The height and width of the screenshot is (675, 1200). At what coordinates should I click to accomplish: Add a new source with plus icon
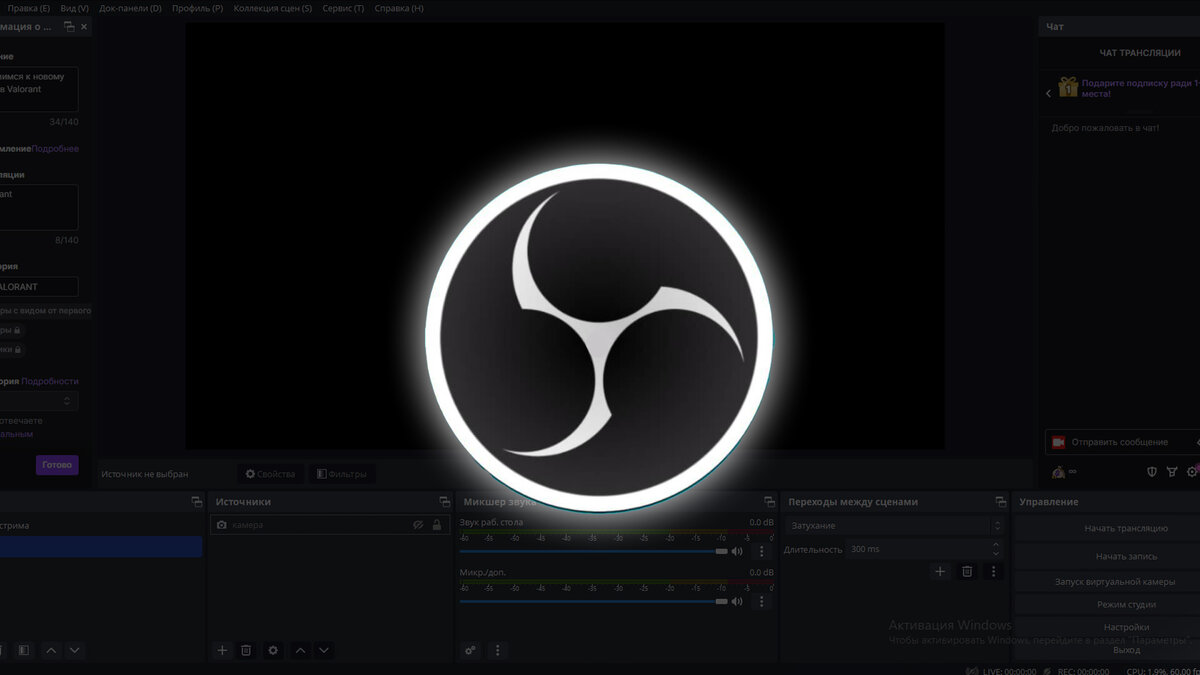pos(223,650)
